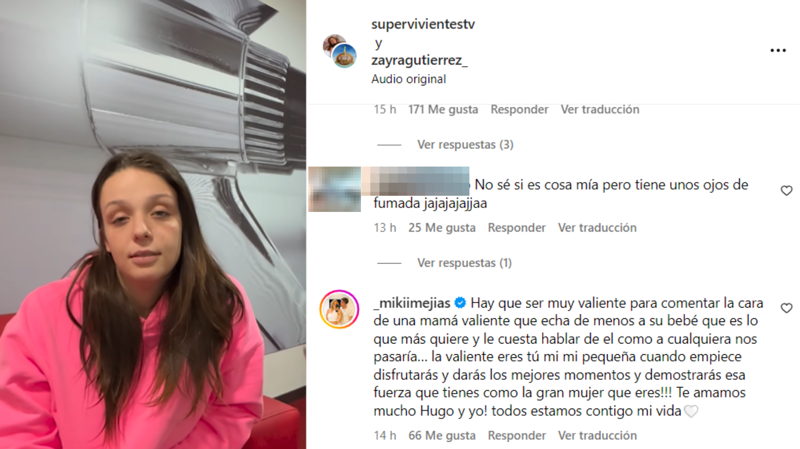Open the supervivientestv stacked avatar
The image size is (800, 449).
click(x=340, y=51)
